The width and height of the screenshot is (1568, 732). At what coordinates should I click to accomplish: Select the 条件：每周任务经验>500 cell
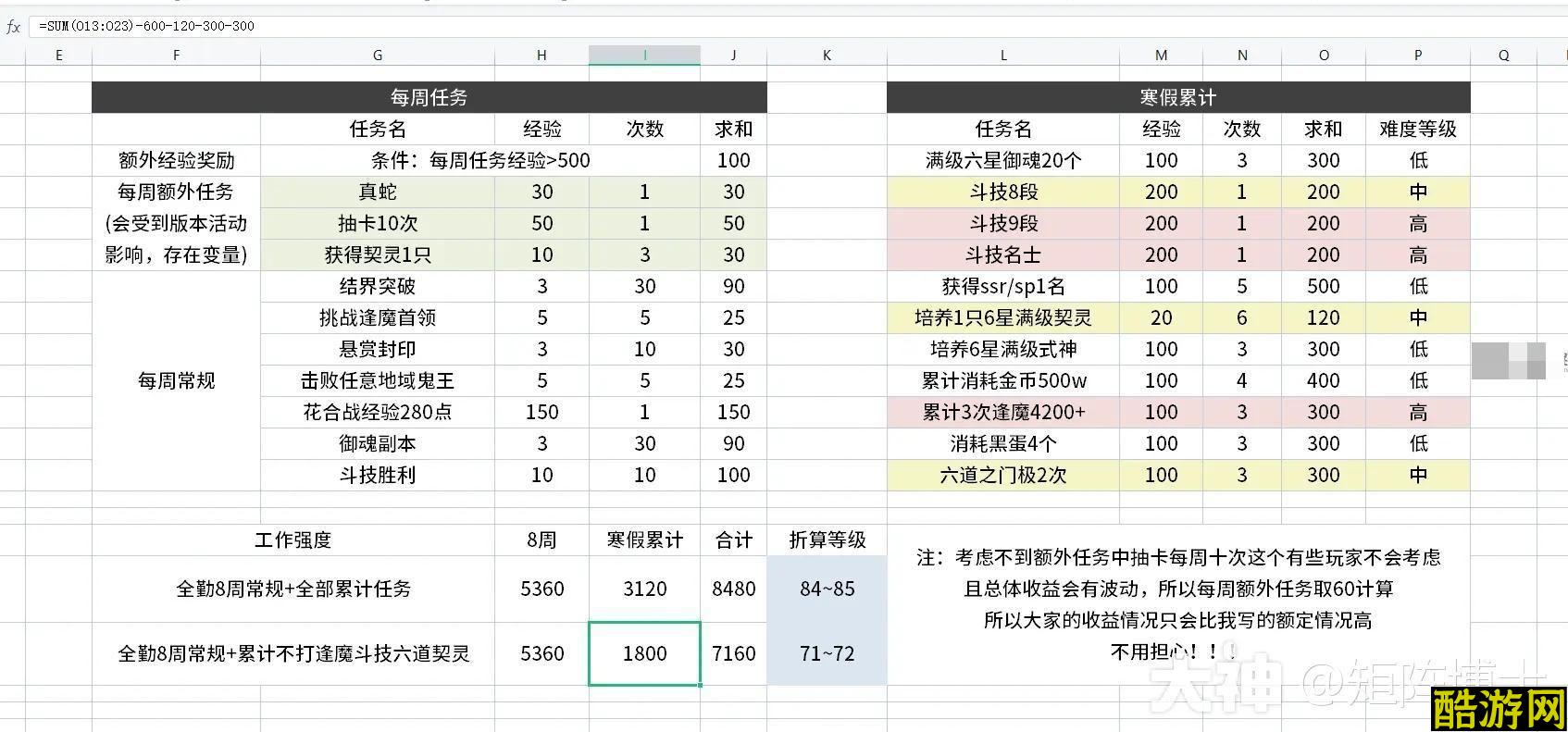pos(480,160)
